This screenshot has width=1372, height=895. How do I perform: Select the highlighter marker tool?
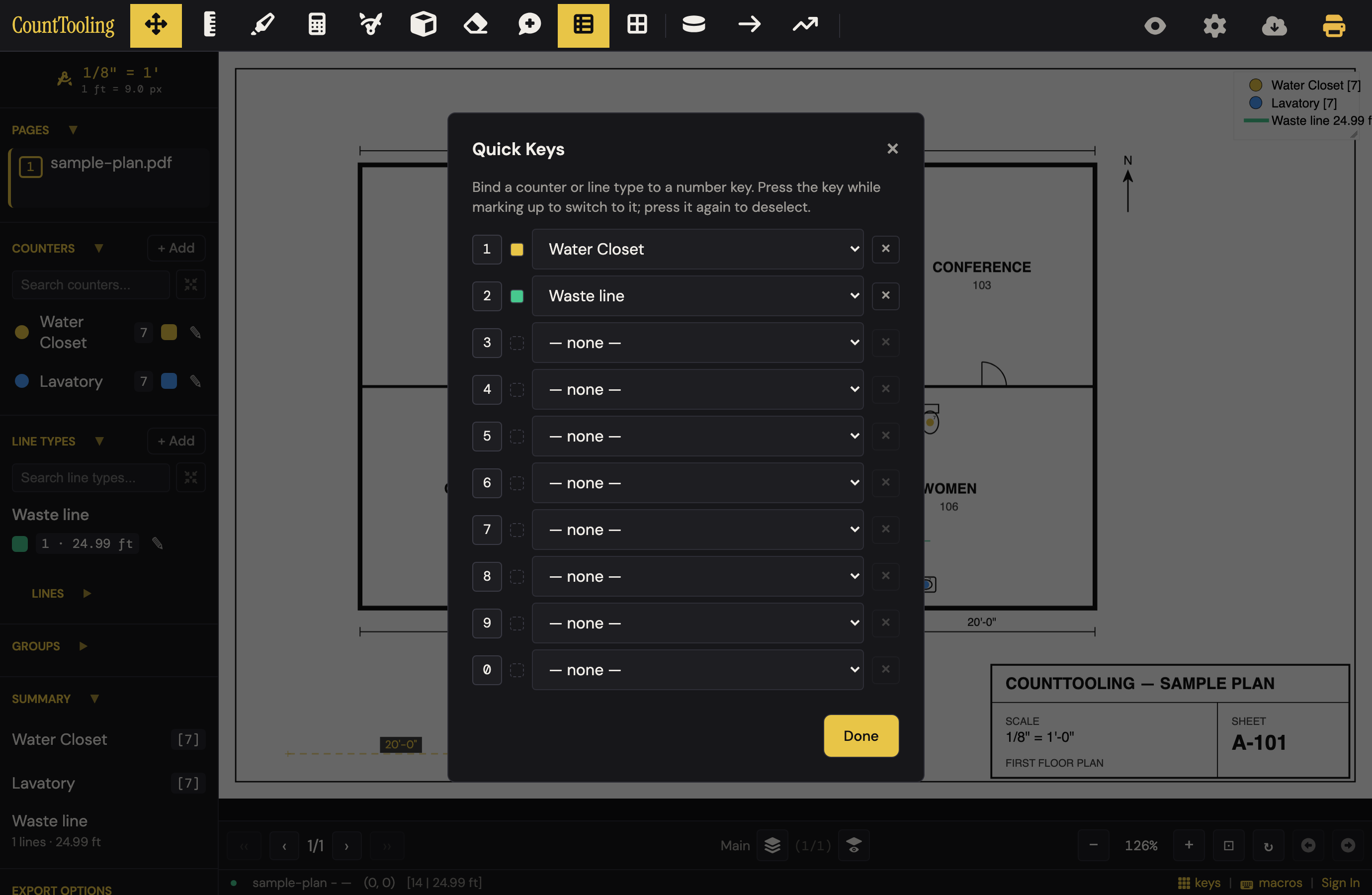263,25
